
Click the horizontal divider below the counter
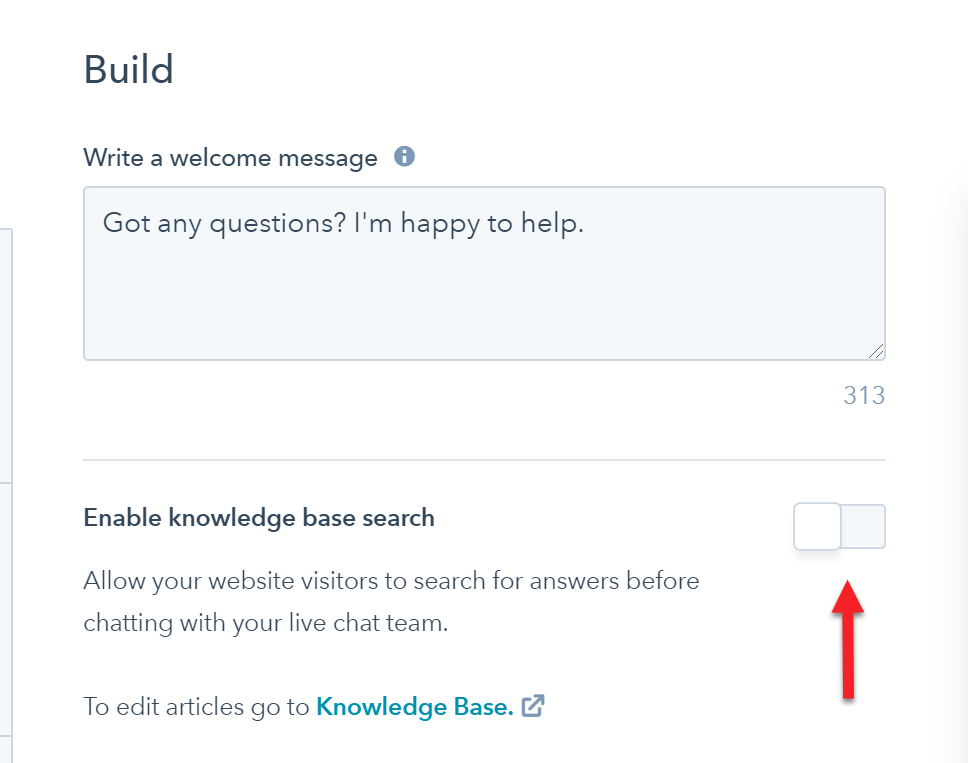click(x=485, y=460)
